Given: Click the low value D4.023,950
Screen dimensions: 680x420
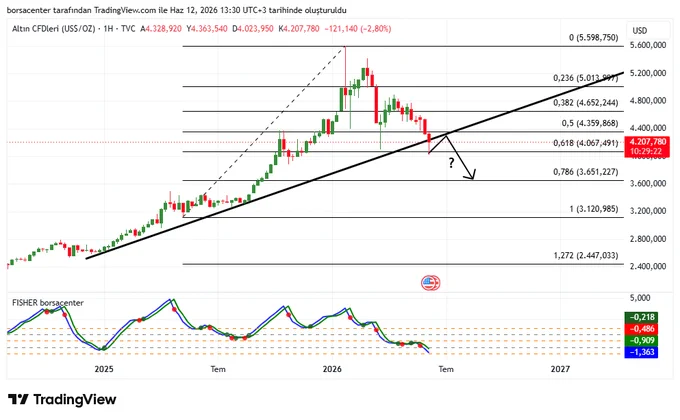Looking at the screenshot, I should pyautogui.click(x=253, y=29).
